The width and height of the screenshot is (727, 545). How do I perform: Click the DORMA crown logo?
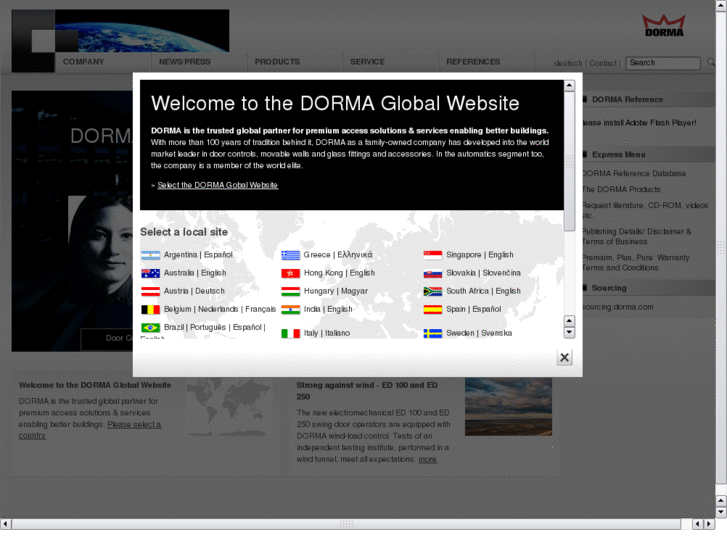coord(663,26)
